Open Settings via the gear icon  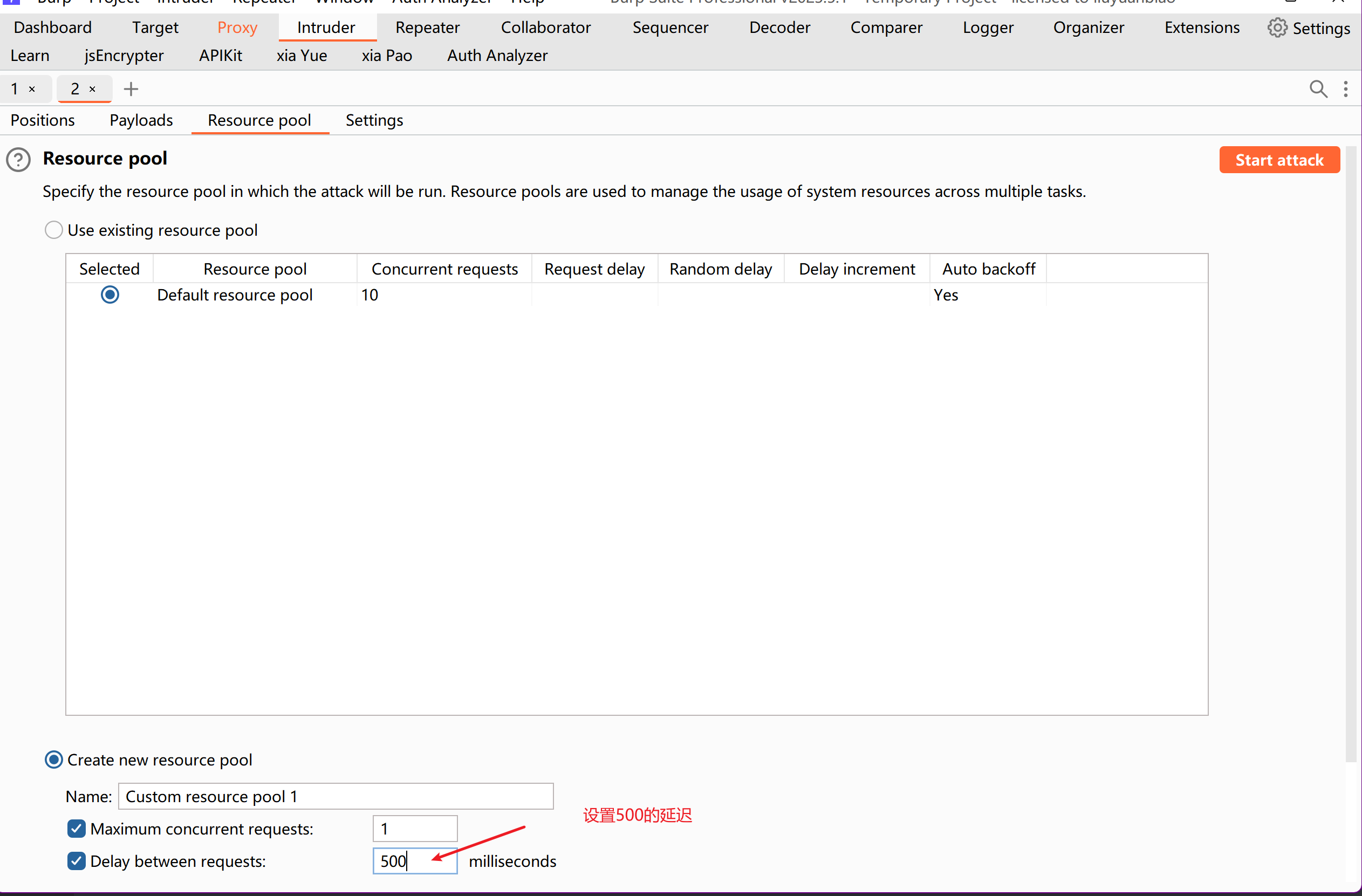tap(1277, 28)
